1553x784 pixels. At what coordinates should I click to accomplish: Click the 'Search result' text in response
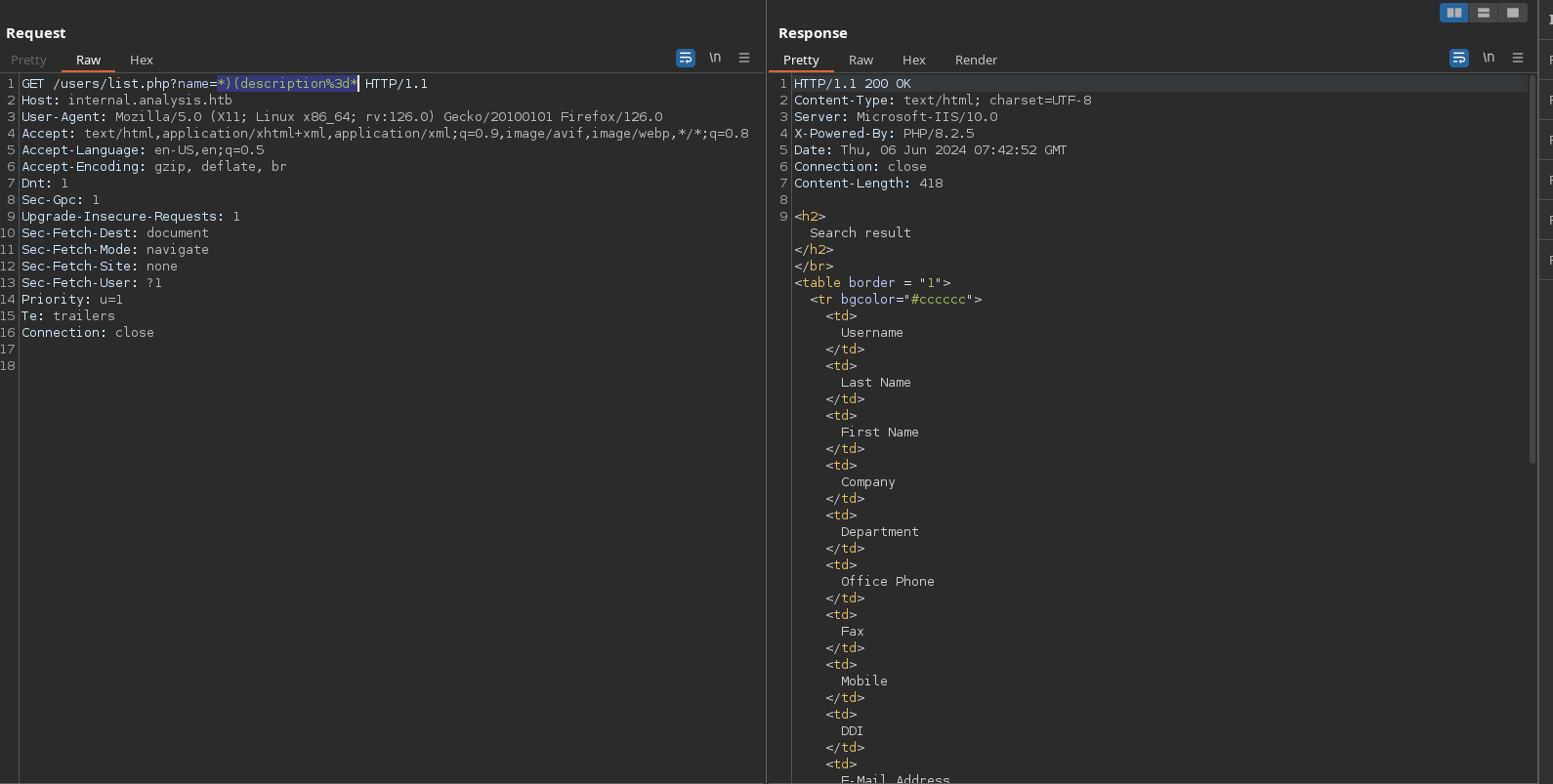coord(860,233)
